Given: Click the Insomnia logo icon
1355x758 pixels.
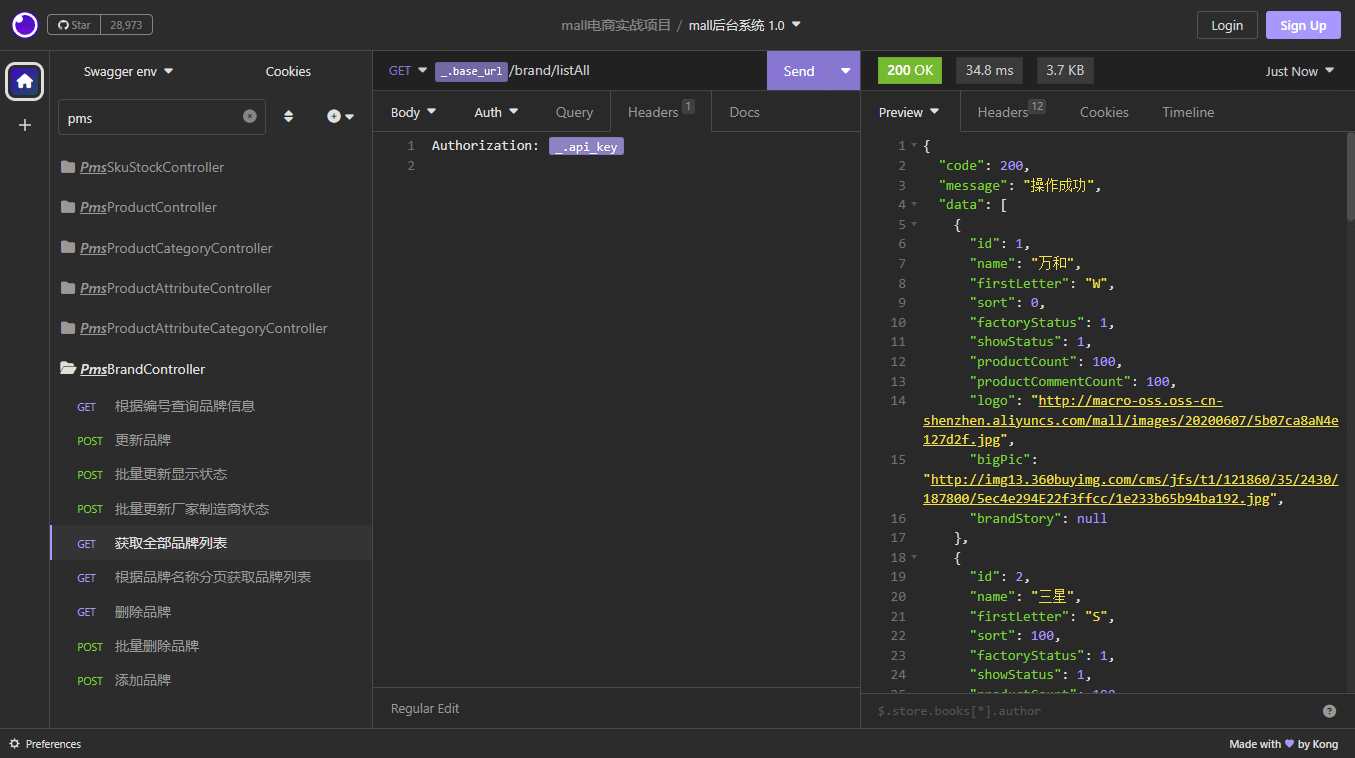Looking at the screenshot, I should coord(24,25).
